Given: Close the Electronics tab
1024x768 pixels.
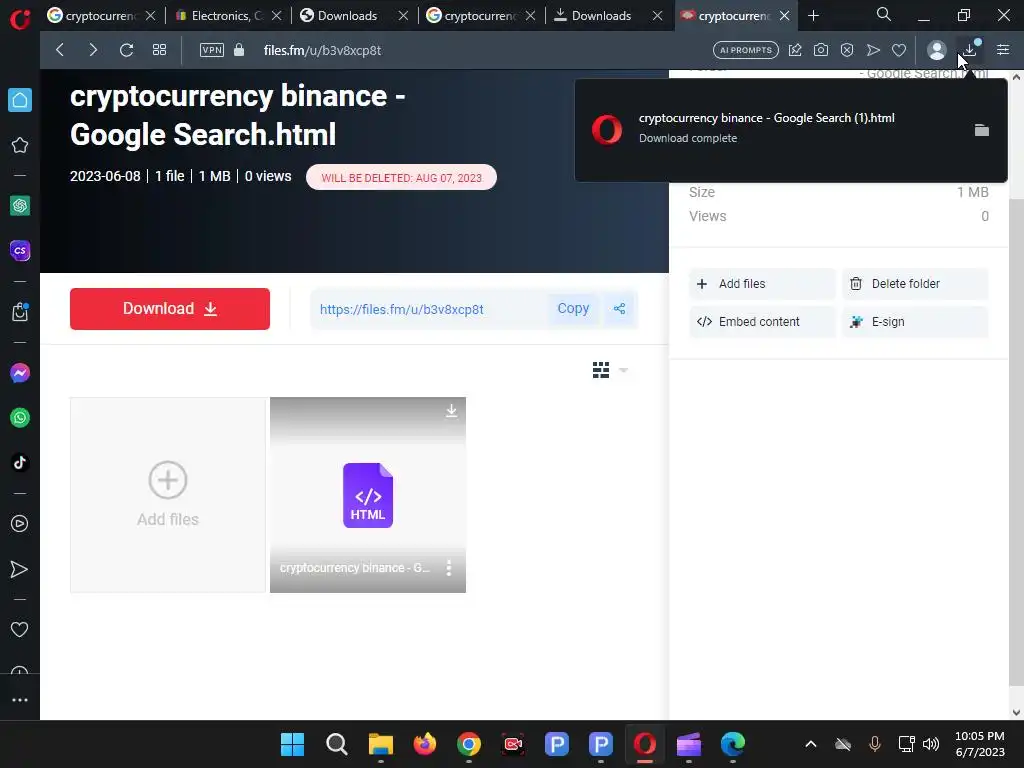Looking at the screenshot, I should point(277,16).
